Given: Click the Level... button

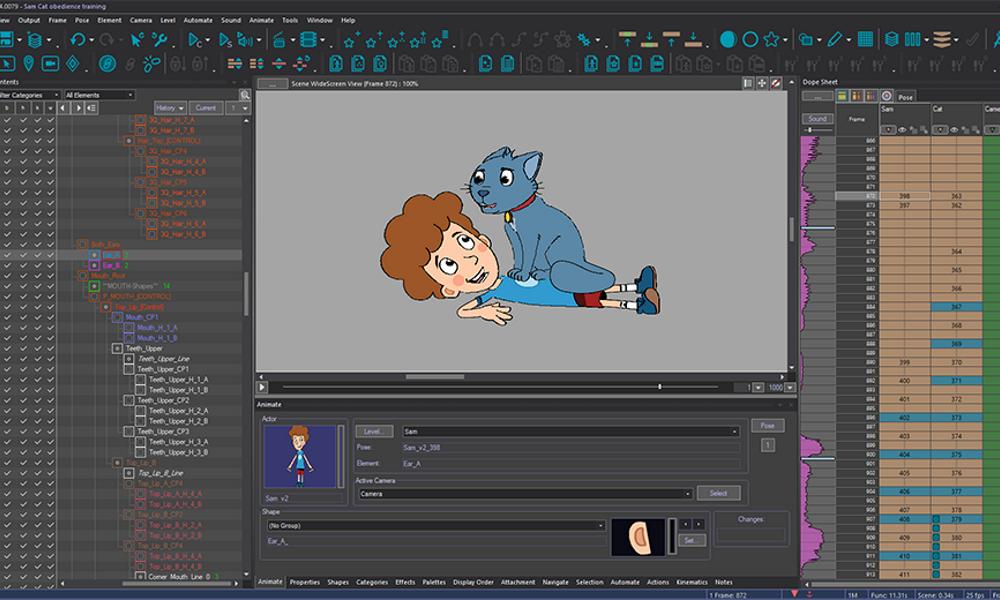Looking at the screenshot, I should point(374,431).
